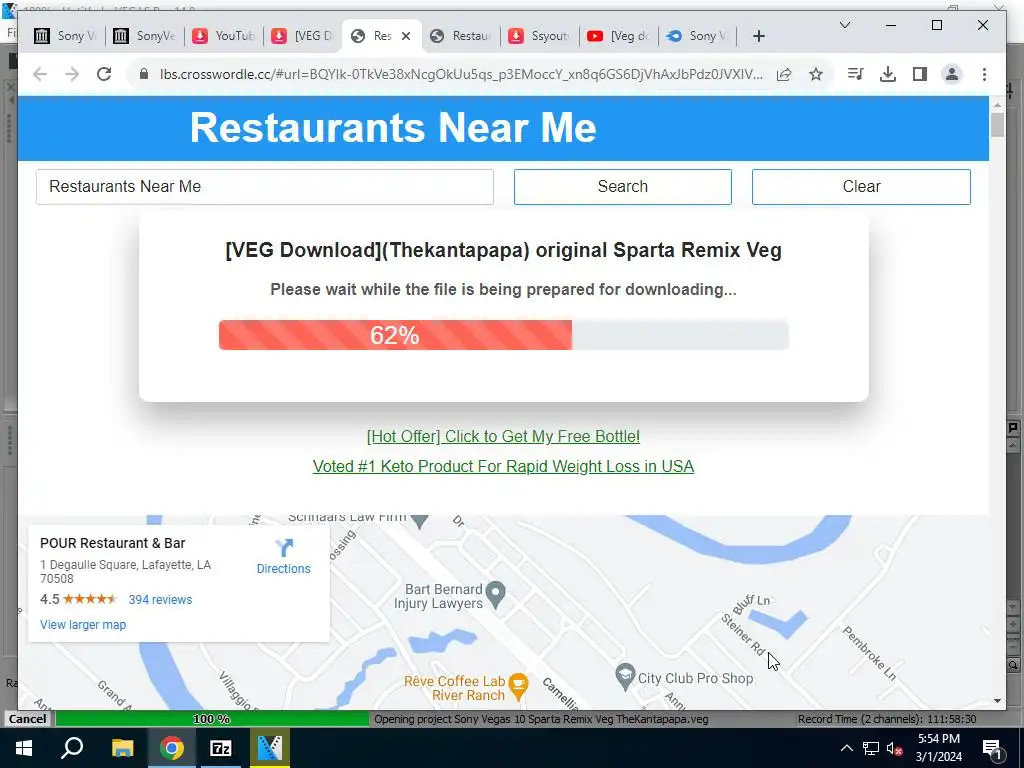Switch to the YouTub tab
1024x768 pixels.
point(224,36)
